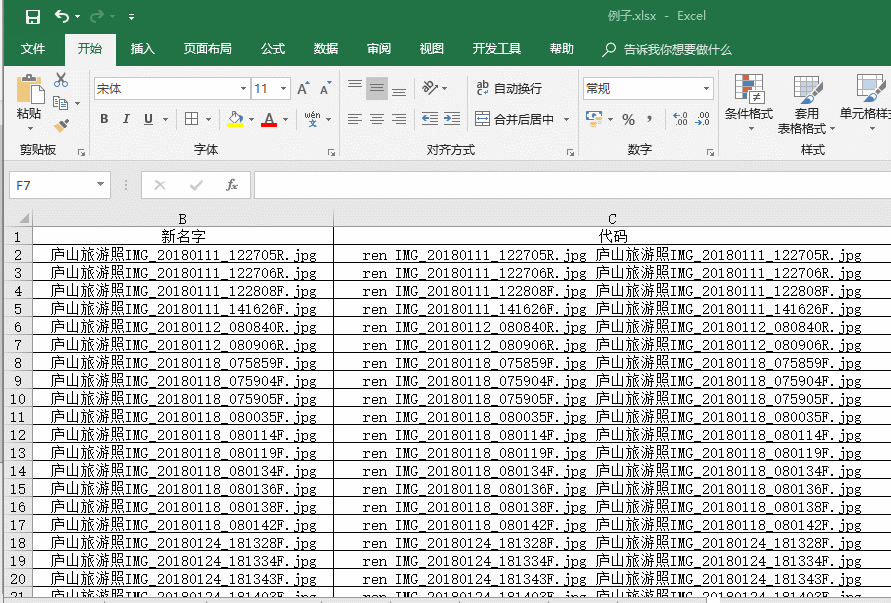The image size is (891, 603).
Task: Click 合并后居中 merge and center
Action: click(515, 119)
